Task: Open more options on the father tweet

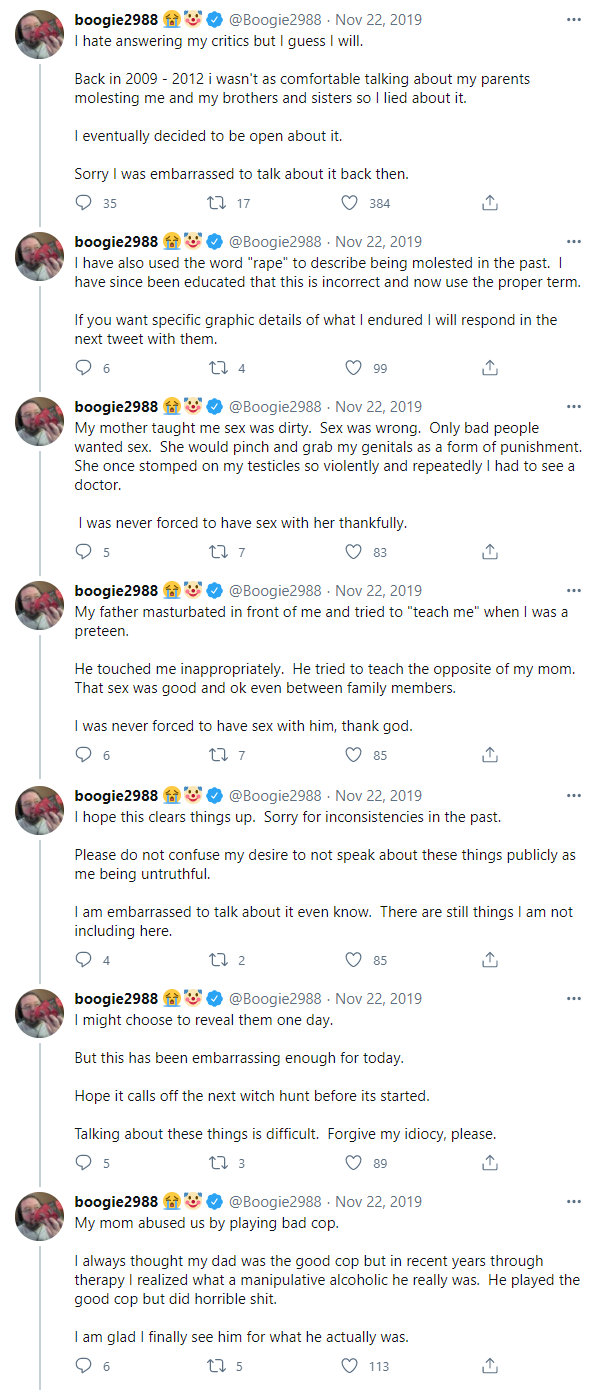Action: coord(573,590)
